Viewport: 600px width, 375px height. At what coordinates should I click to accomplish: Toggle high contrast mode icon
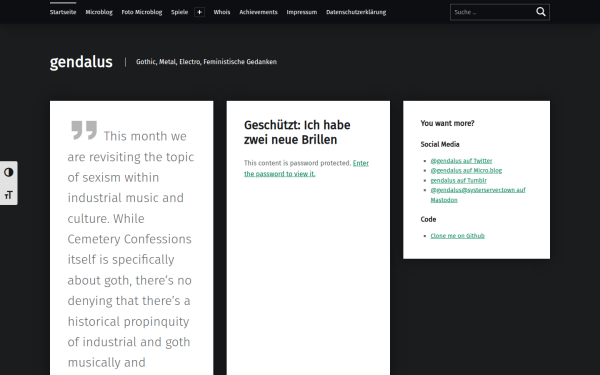(x=8, y=173)
